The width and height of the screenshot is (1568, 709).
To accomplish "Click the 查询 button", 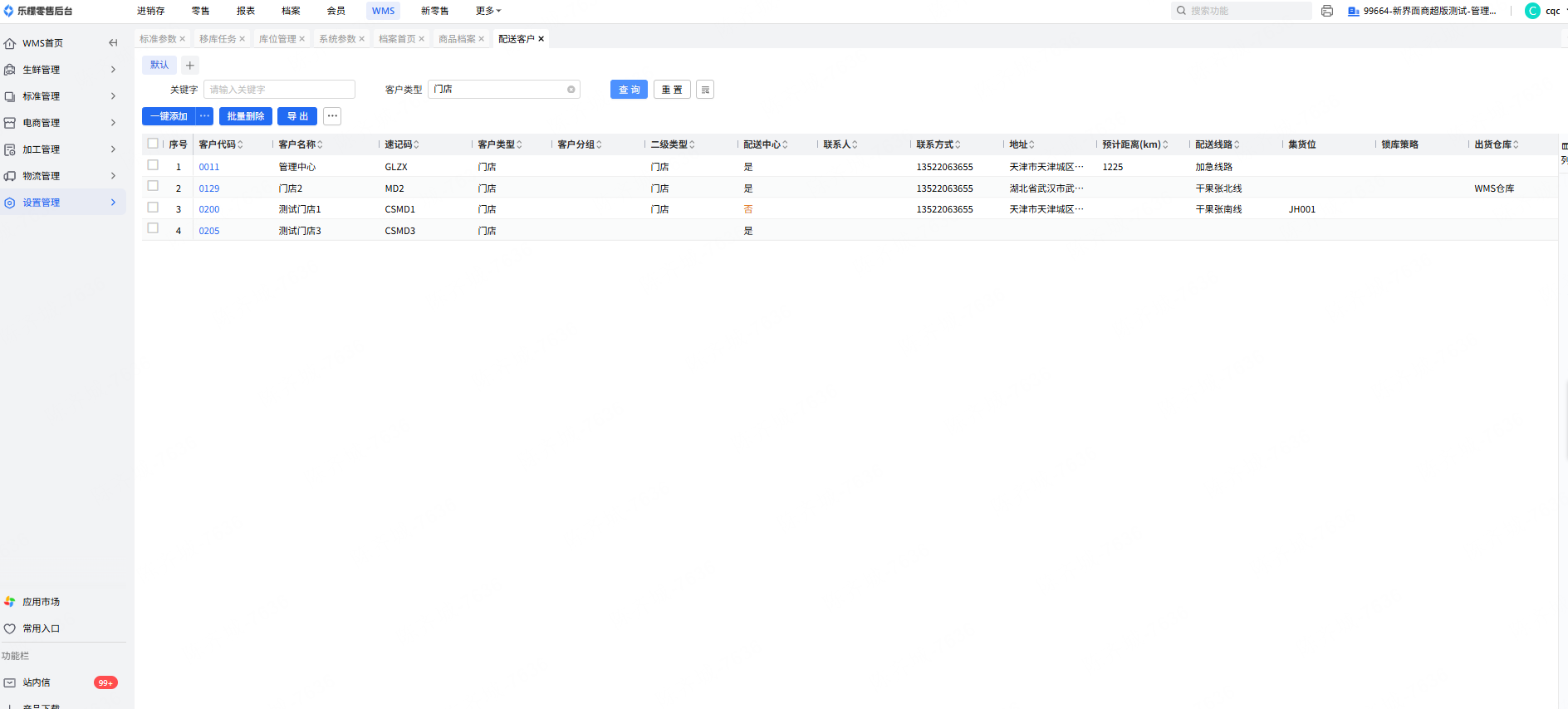I will tap(629, 90).
